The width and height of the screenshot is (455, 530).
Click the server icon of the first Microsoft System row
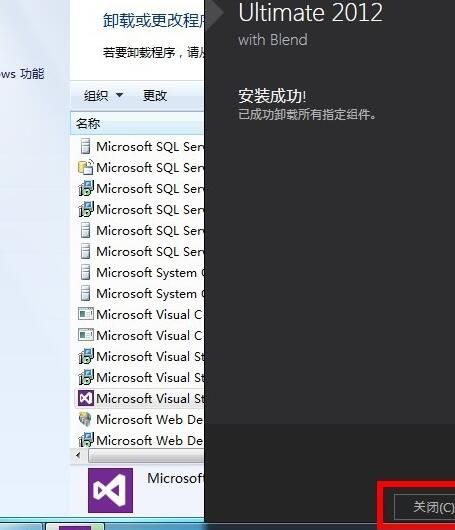[86, 272]
